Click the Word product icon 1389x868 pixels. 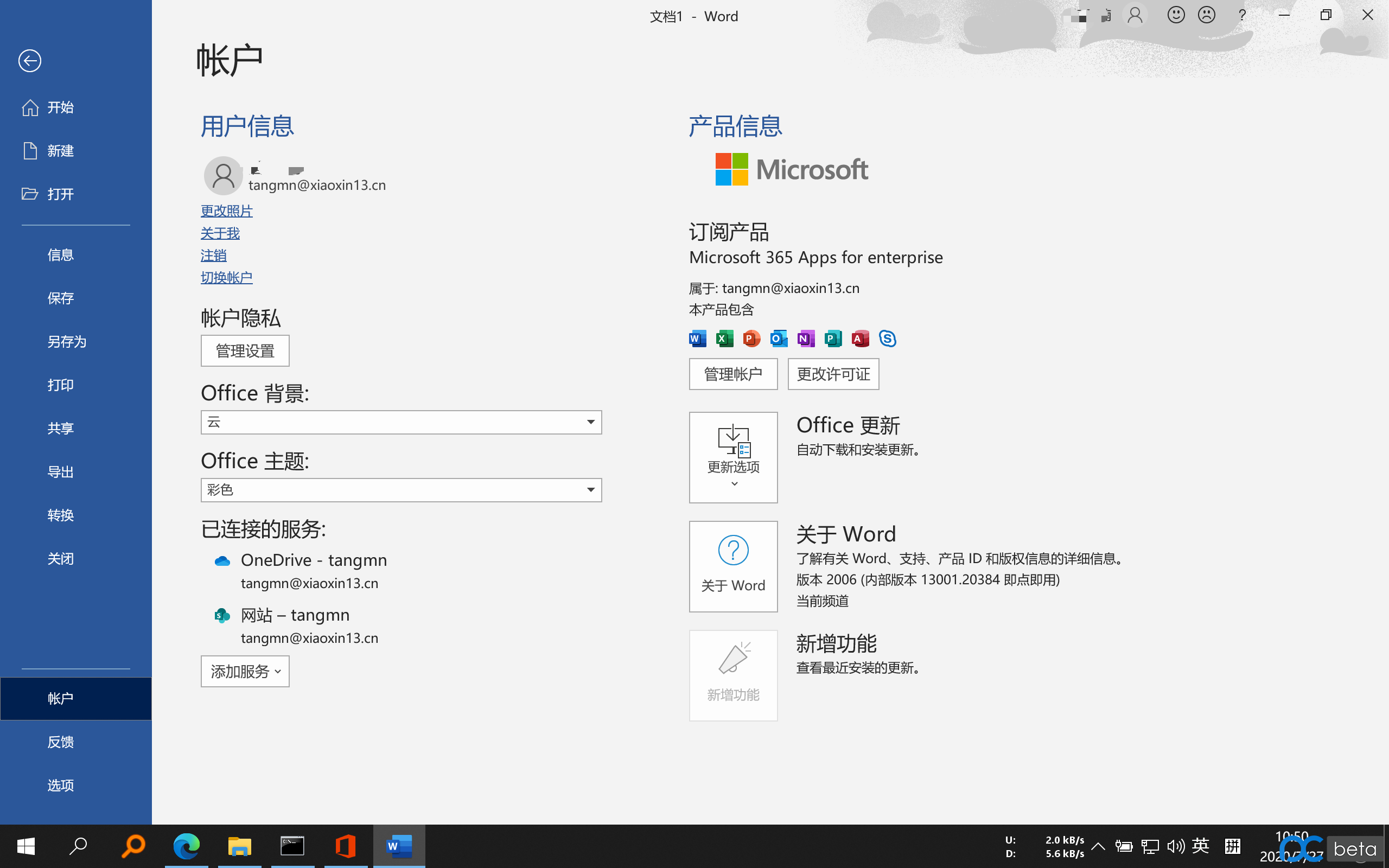(x=698, y=339)
